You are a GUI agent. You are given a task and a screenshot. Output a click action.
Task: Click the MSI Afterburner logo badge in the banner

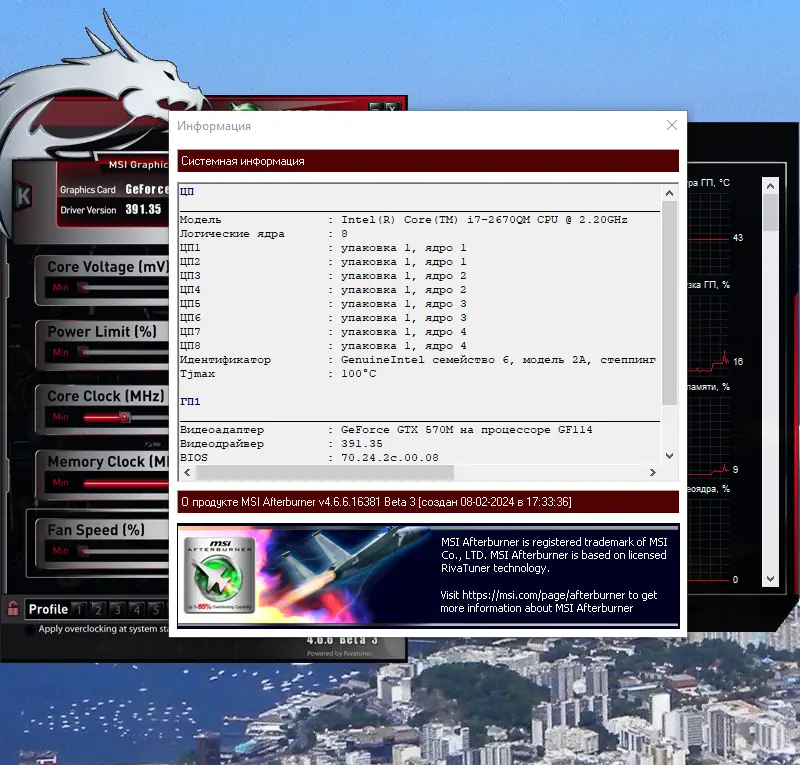tap(219, 575)
